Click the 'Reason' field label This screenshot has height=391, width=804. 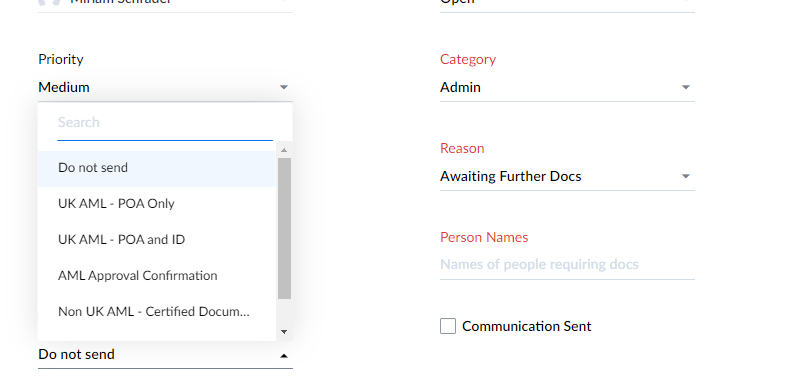(462, 149)
